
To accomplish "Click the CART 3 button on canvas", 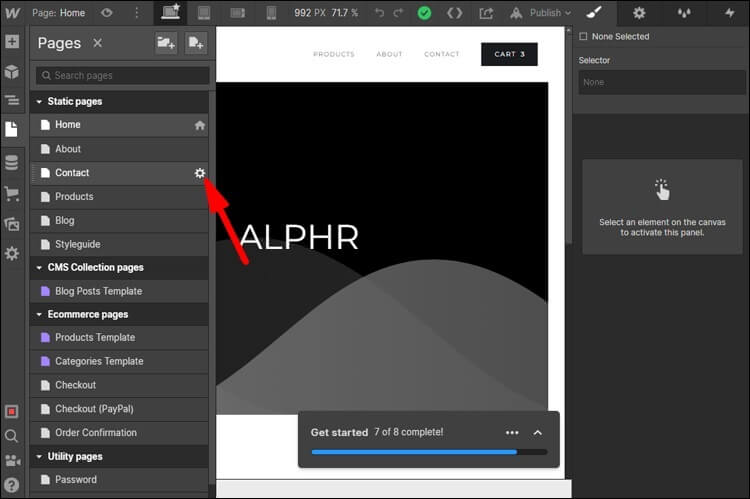I will click(509, 54).
